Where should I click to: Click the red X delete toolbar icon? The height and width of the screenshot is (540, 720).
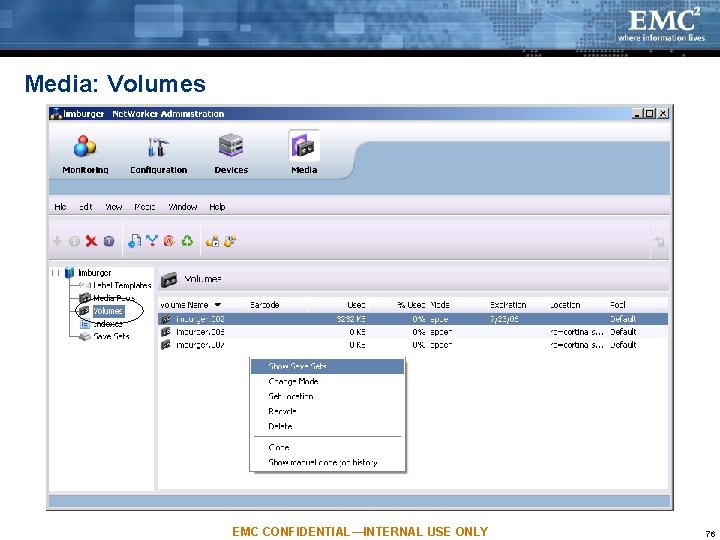coord(91,241)
